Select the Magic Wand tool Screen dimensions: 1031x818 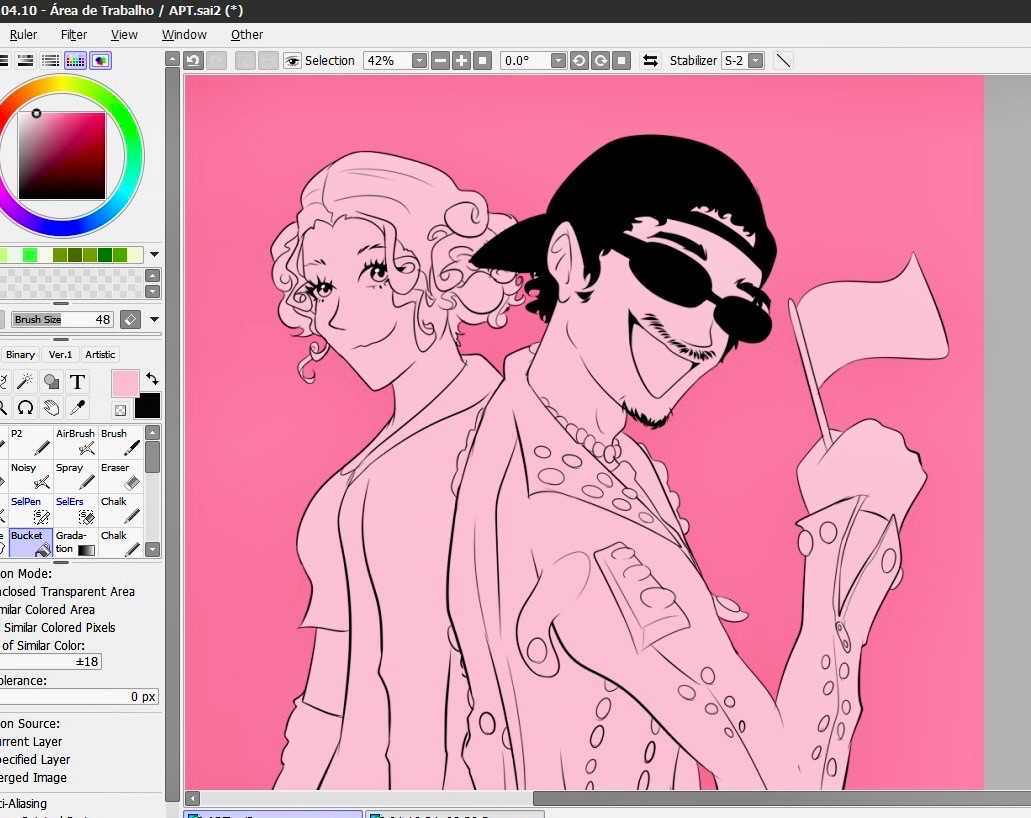coord(25,381)
